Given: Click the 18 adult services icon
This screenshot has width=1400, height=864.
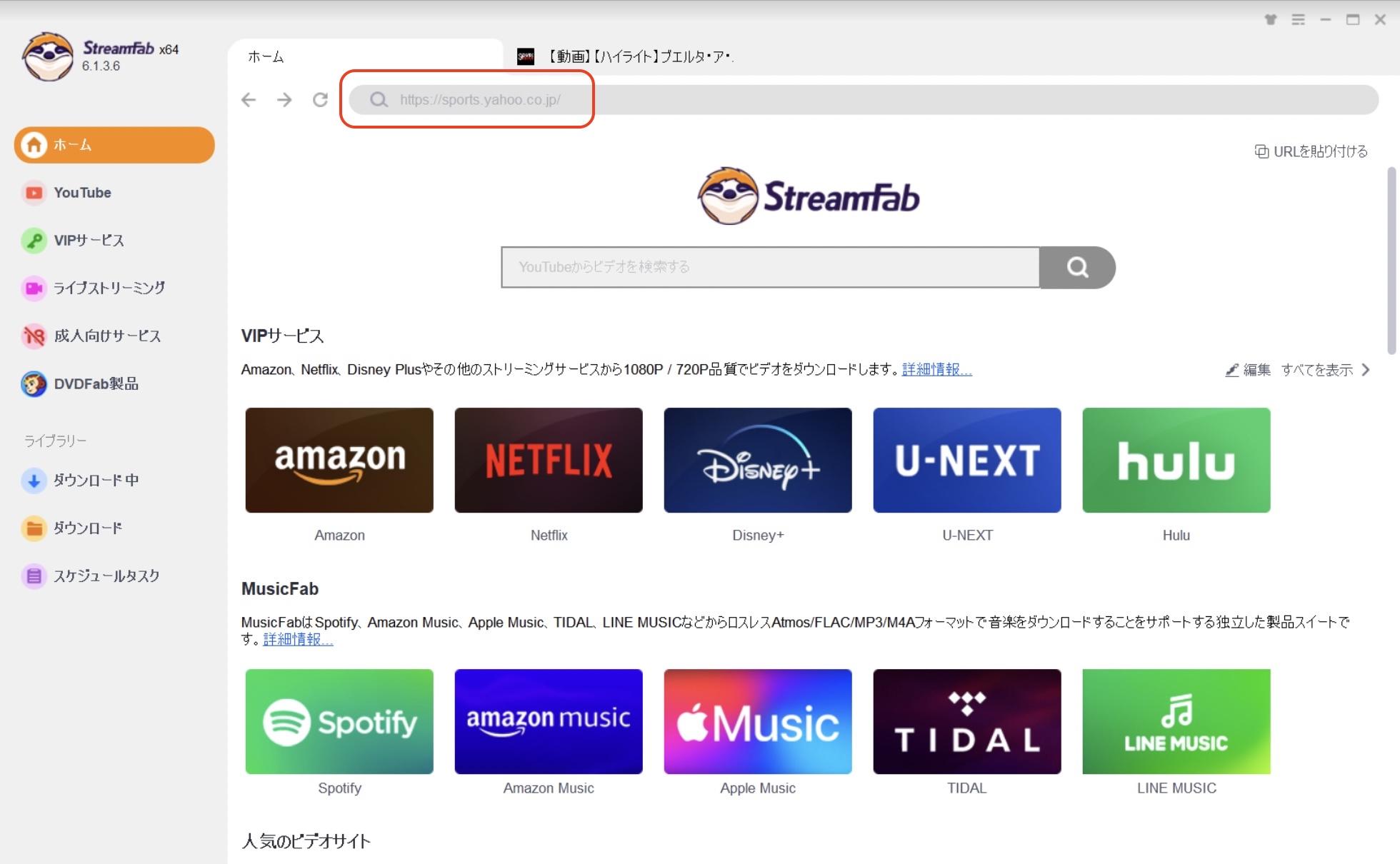Looking at the screenshot, I should click(34, 336).
